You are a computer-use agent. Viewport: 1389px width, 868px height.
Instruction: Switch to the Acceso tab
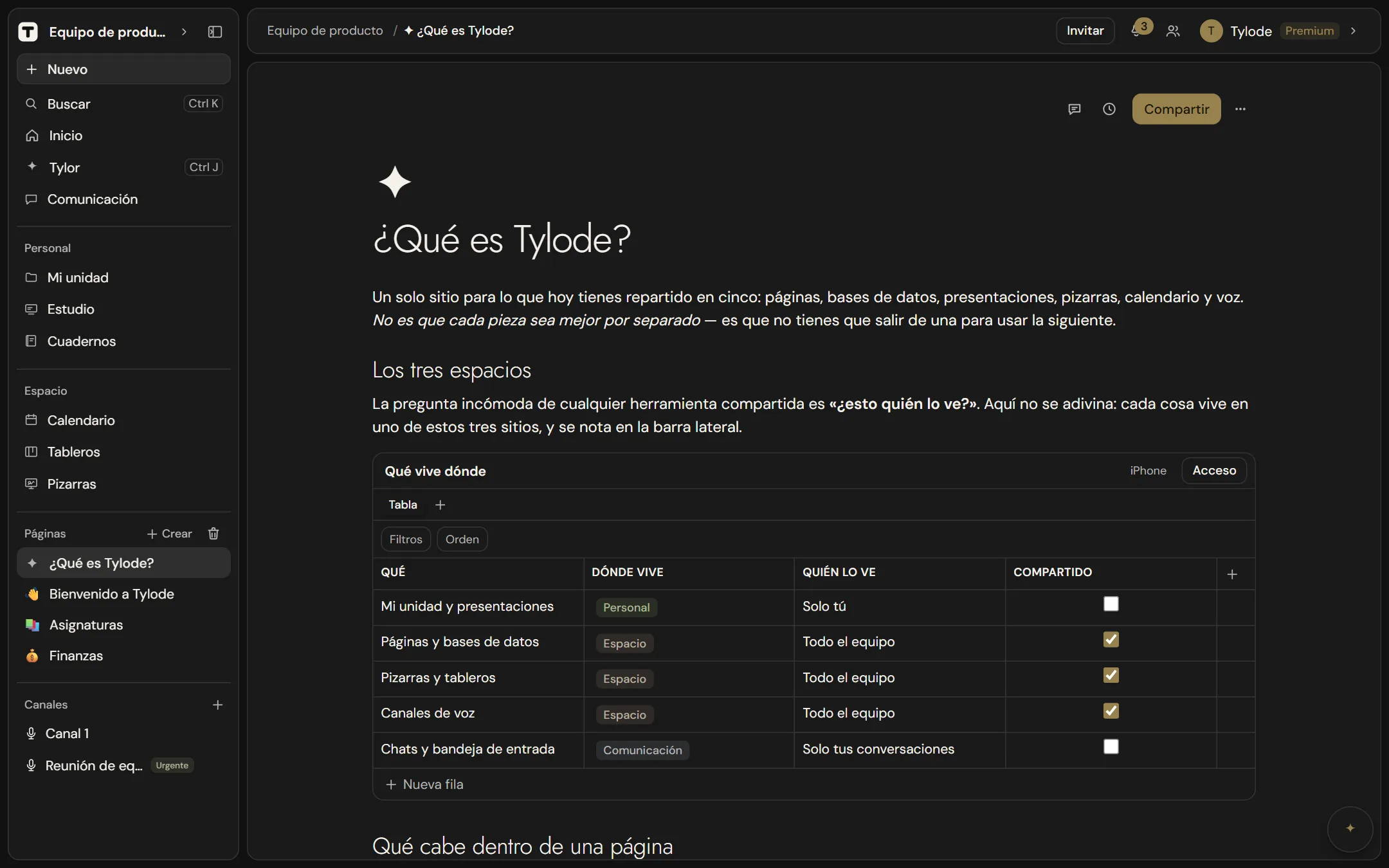[1214, 471]
